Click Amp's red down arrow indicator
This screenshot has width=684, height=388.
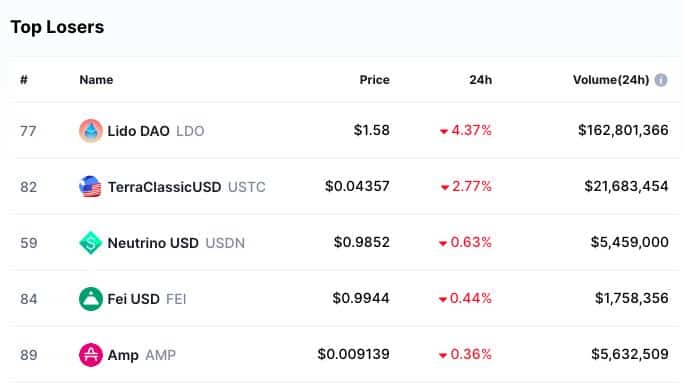coord(443,355)
